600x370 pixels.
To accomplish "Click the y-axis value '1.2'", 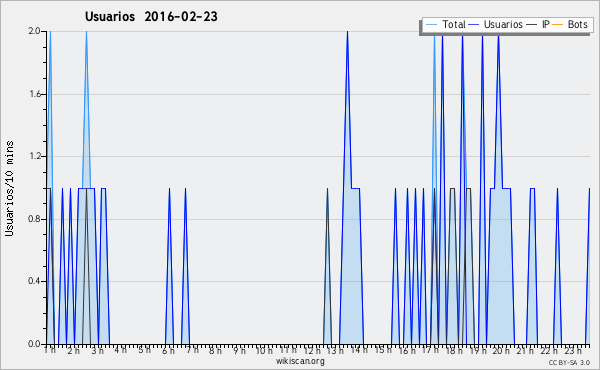I will tap(34, 156).
